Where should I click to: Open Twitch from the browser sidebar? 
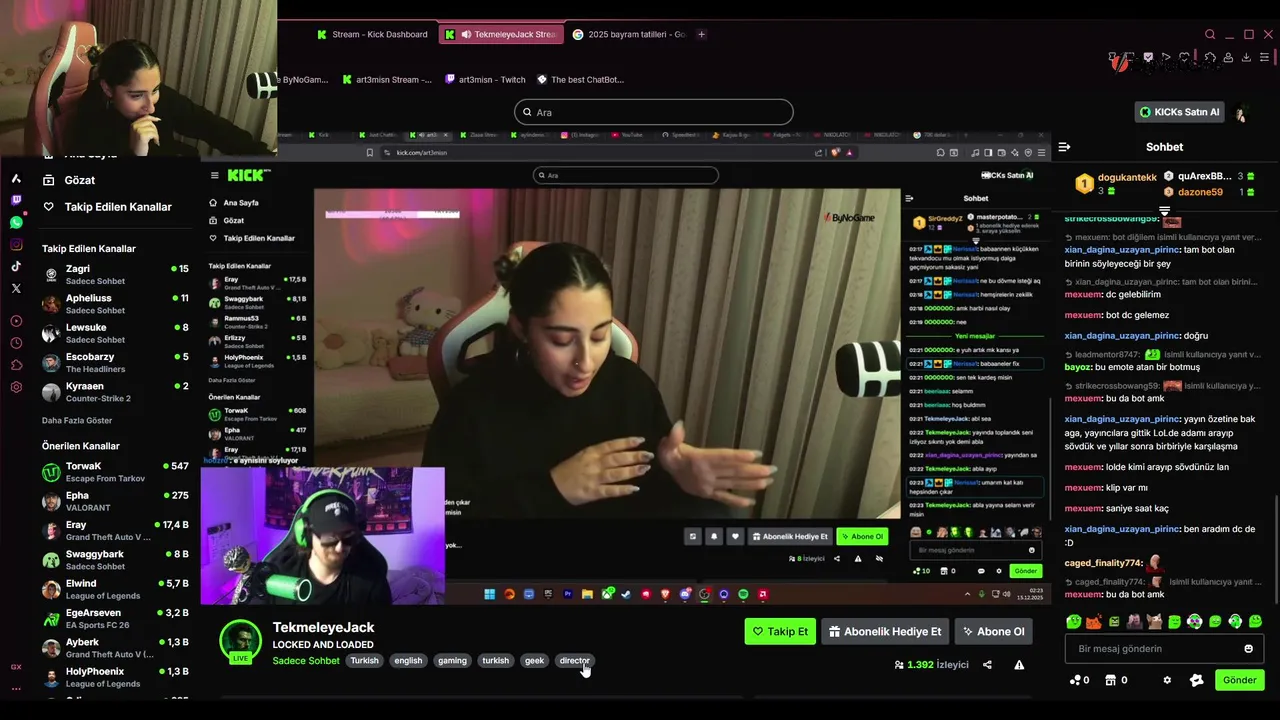tap(16, 200)
